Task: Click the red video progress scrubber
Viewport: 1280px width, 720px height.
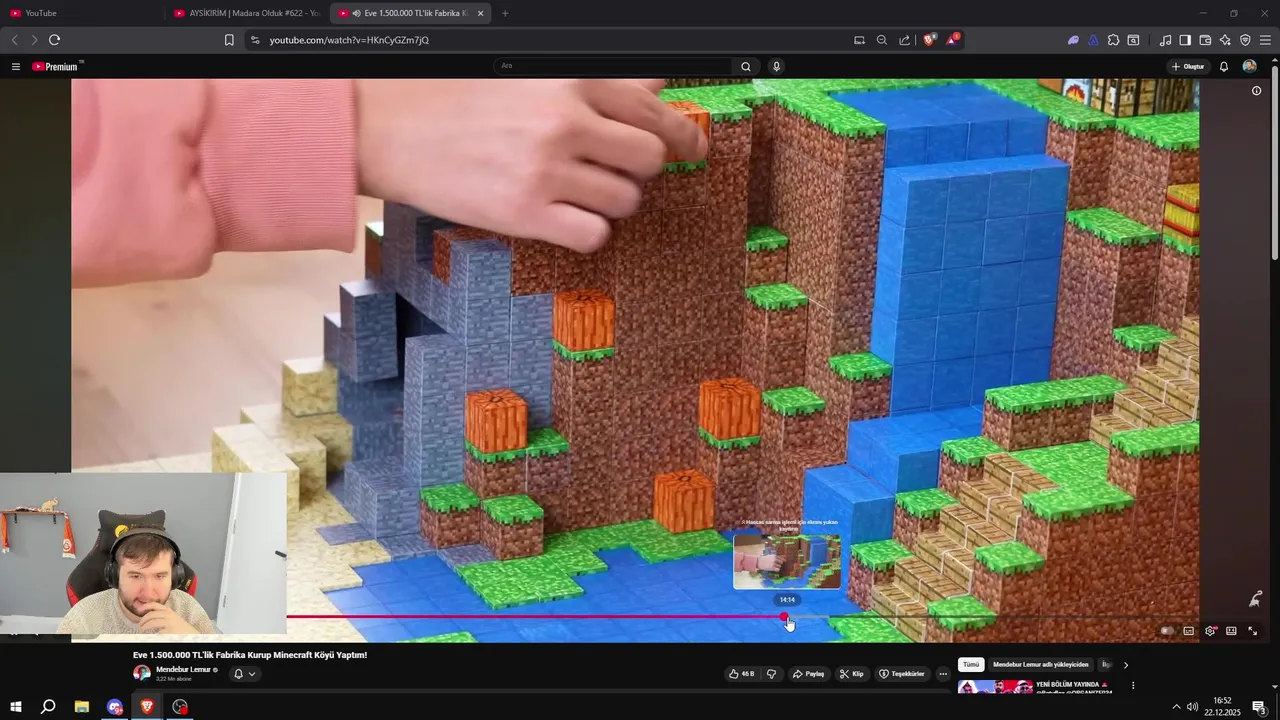Action: [x=784, y=617]
